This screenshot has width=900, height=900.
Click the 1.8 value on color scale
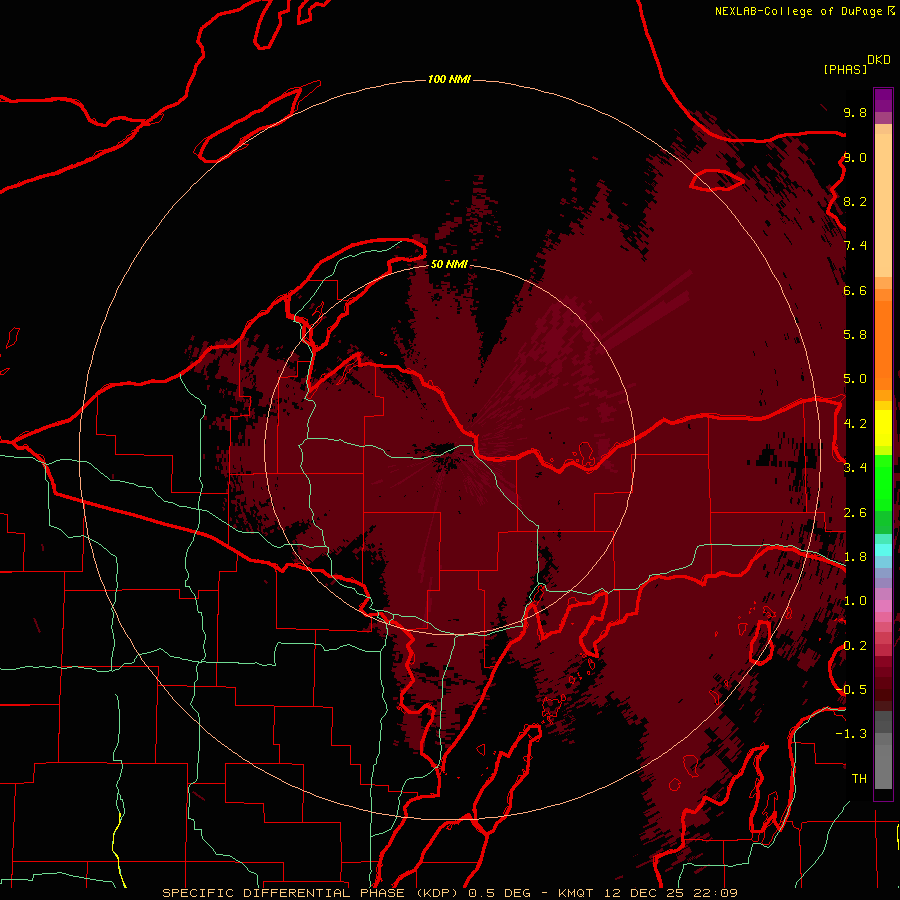[855, 556]
